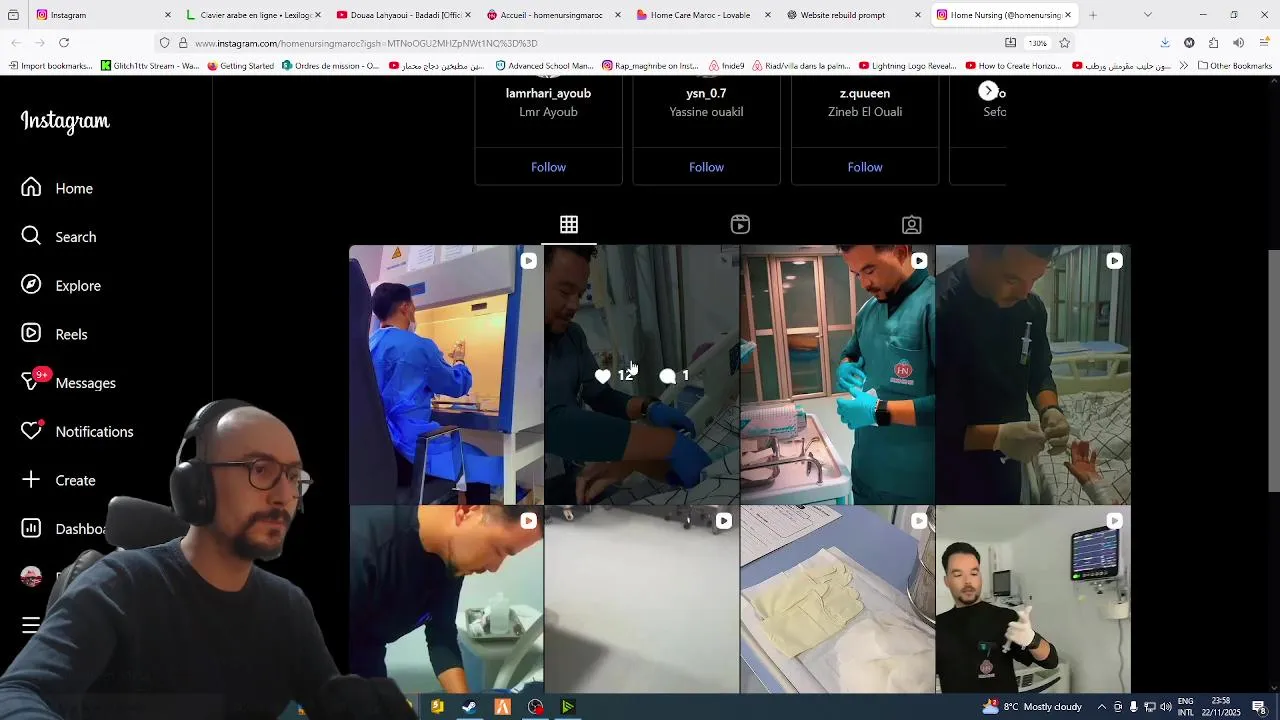Follow ysn_0.7 Yassine ouakil
Viewport: 1280px width, 720px height.
pyautogui.click(x=706, y=167)
